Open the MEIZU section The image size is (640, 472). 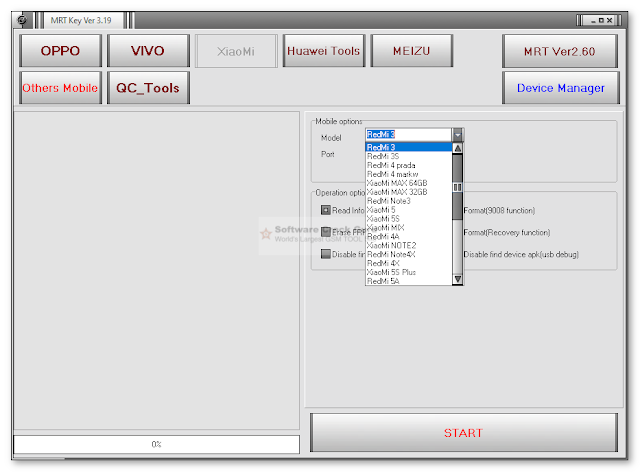(x=411, y=51)
